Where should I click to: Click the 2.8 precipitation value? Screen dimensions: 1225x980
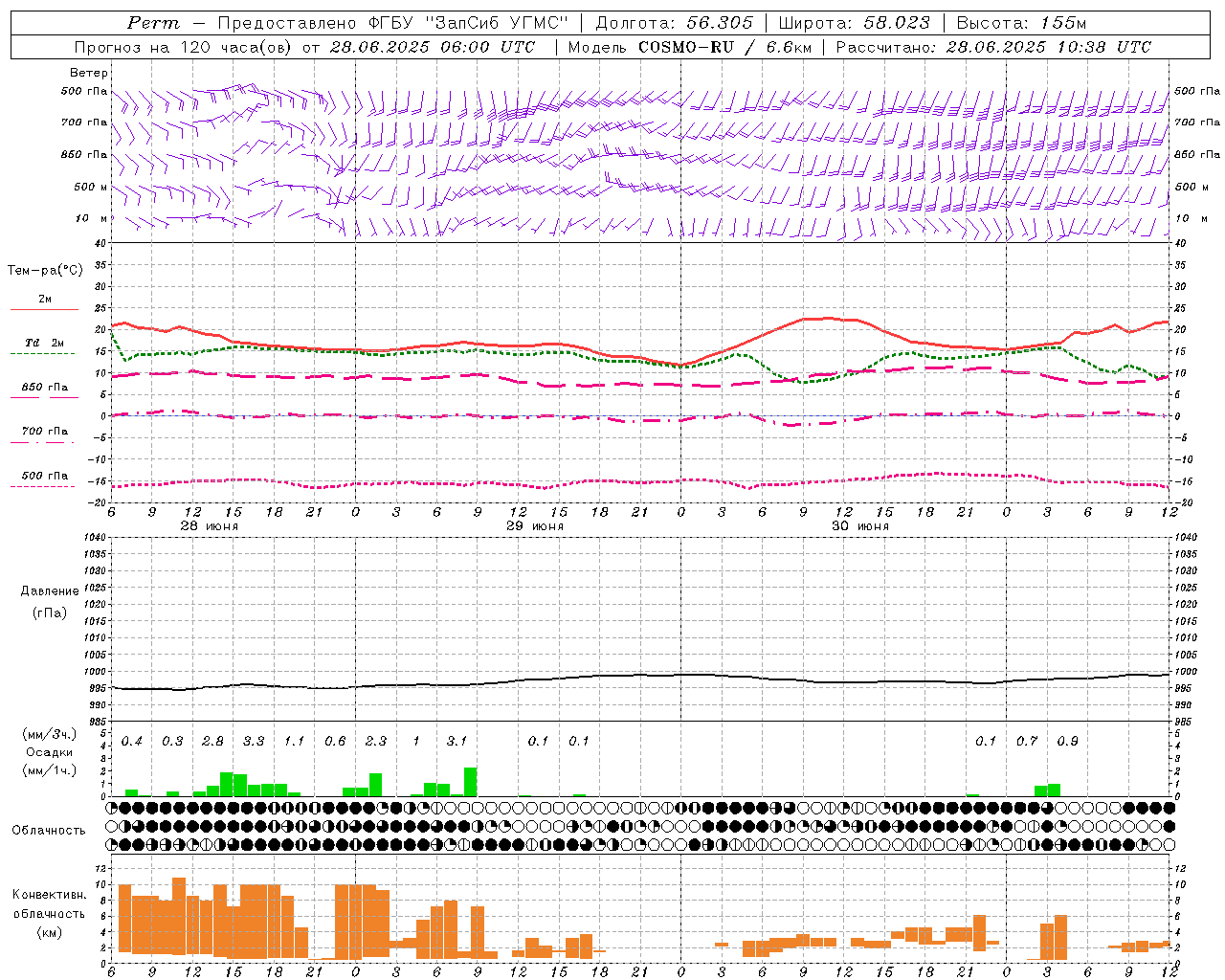(212, 742)
